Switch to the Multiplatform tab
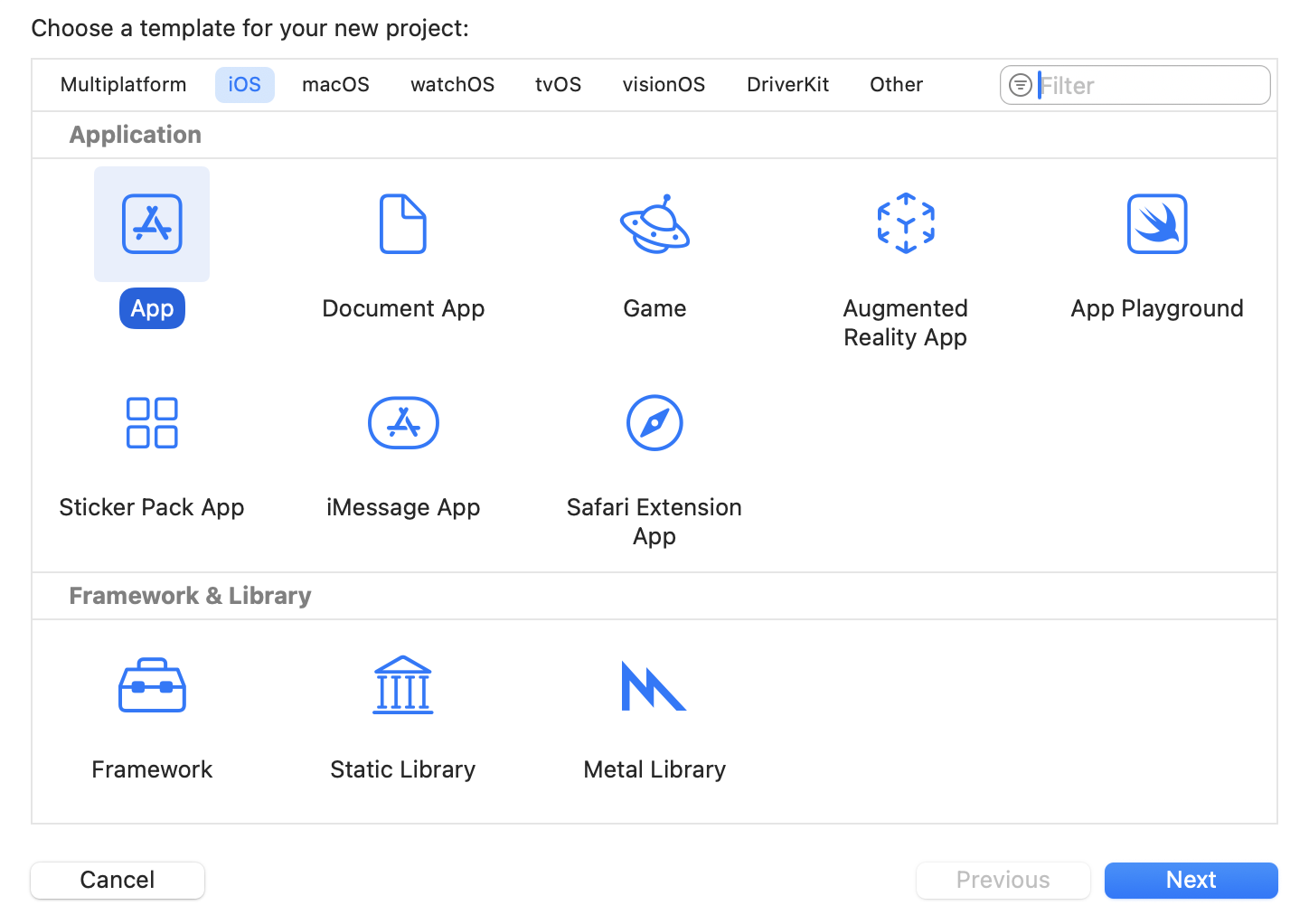The image size is (1309, 924). point(124,85)
